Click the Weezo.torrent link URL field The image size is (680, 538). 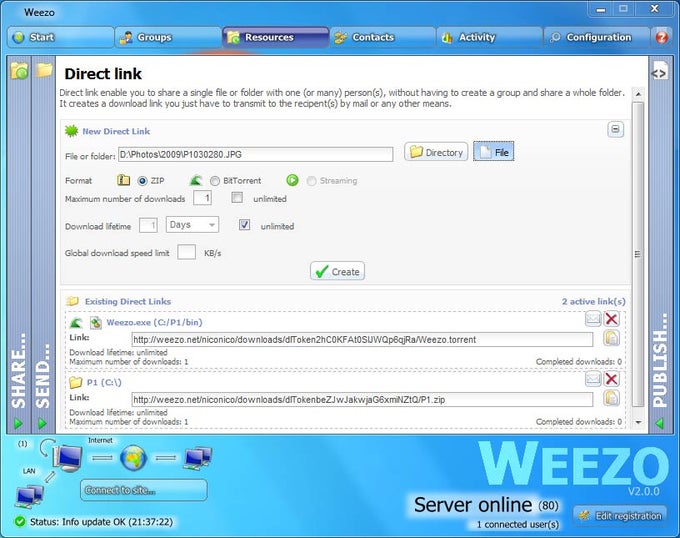pyautogui.click(x=362, y=339)
